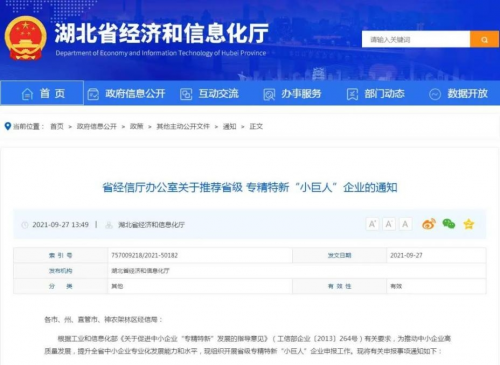Open 政府信息公开 navigation tab
This screenshot has height=365, width=500.
pyautogui.click(x=135, y=94)
